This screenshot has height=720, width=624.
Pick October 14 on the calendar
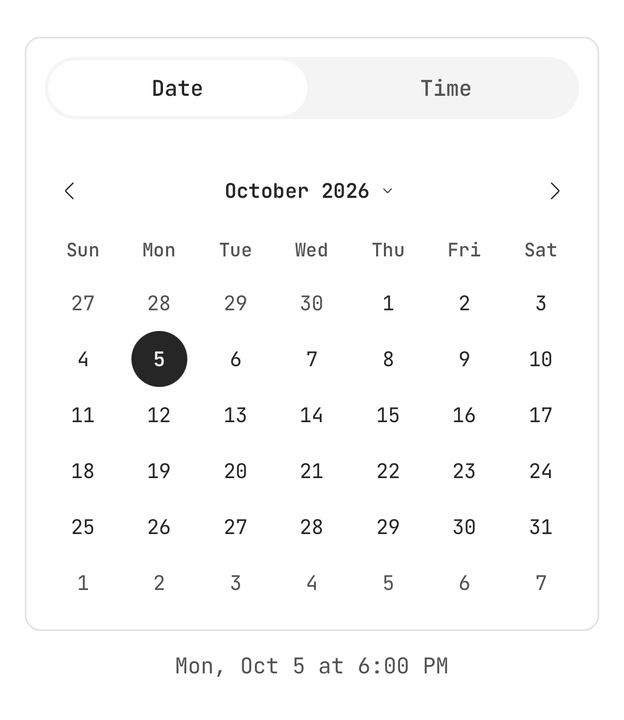click(312, 415)
